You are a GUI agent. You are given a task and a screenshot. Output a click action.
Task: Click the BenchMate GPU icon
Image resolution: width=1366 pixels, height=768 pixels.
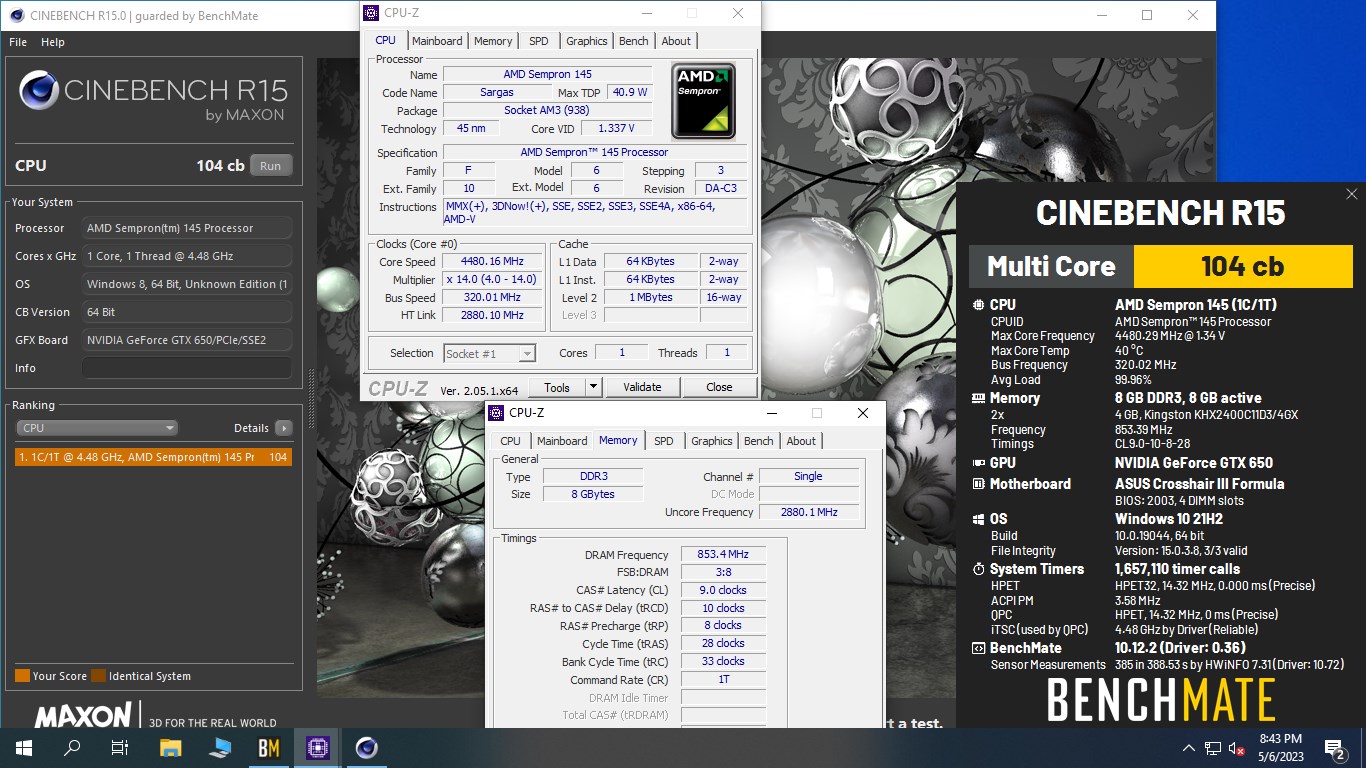979,463
